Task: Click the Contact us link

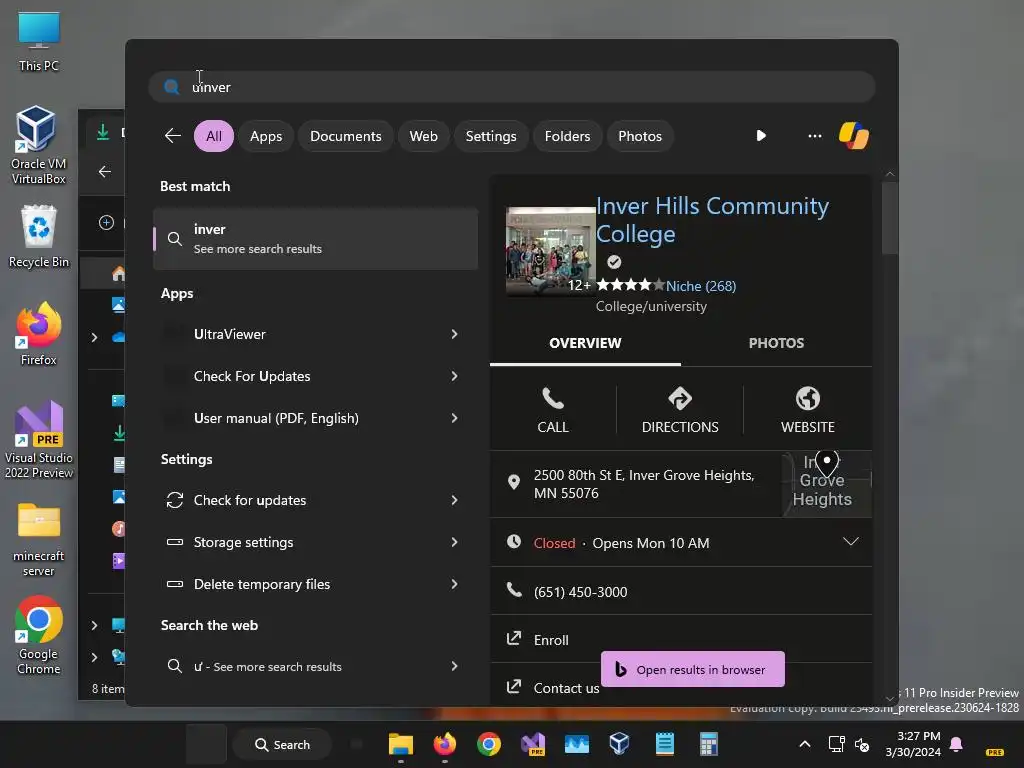Action: point(566,688)
